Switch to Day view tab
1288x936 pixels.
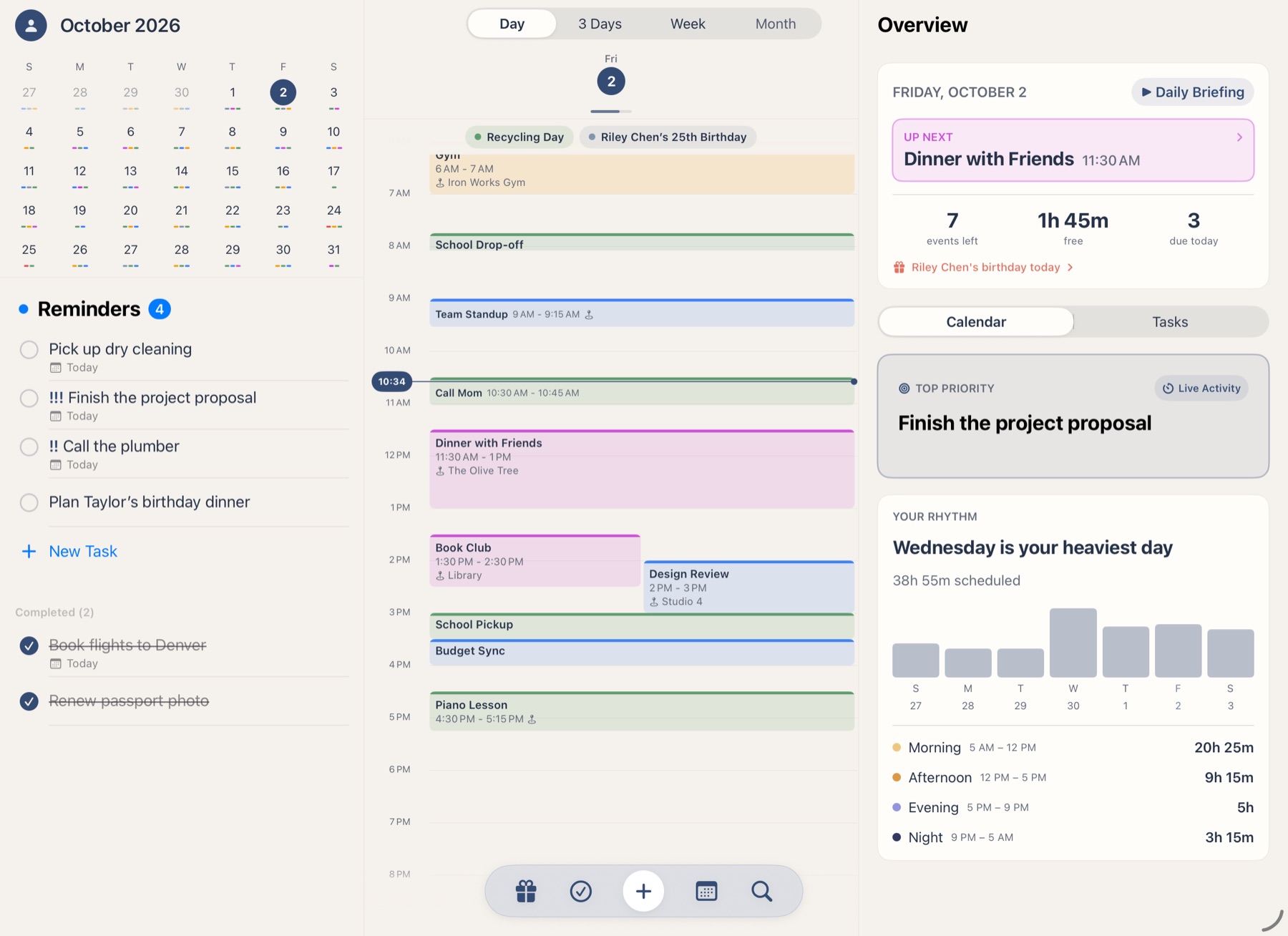[512, 24]
